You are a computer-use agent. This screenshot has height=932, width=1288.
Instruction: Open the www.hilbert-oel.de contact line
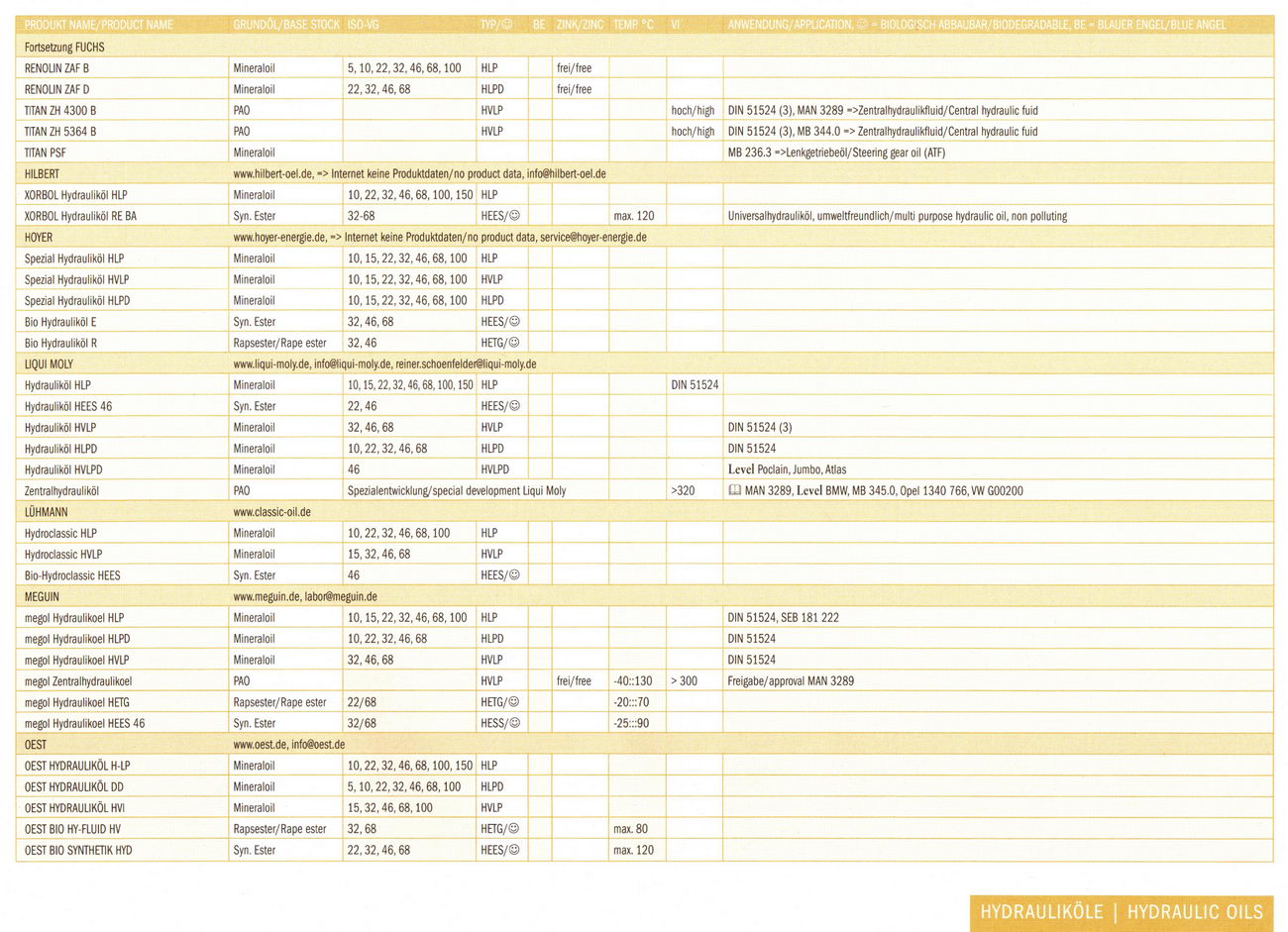coord(419,174)
